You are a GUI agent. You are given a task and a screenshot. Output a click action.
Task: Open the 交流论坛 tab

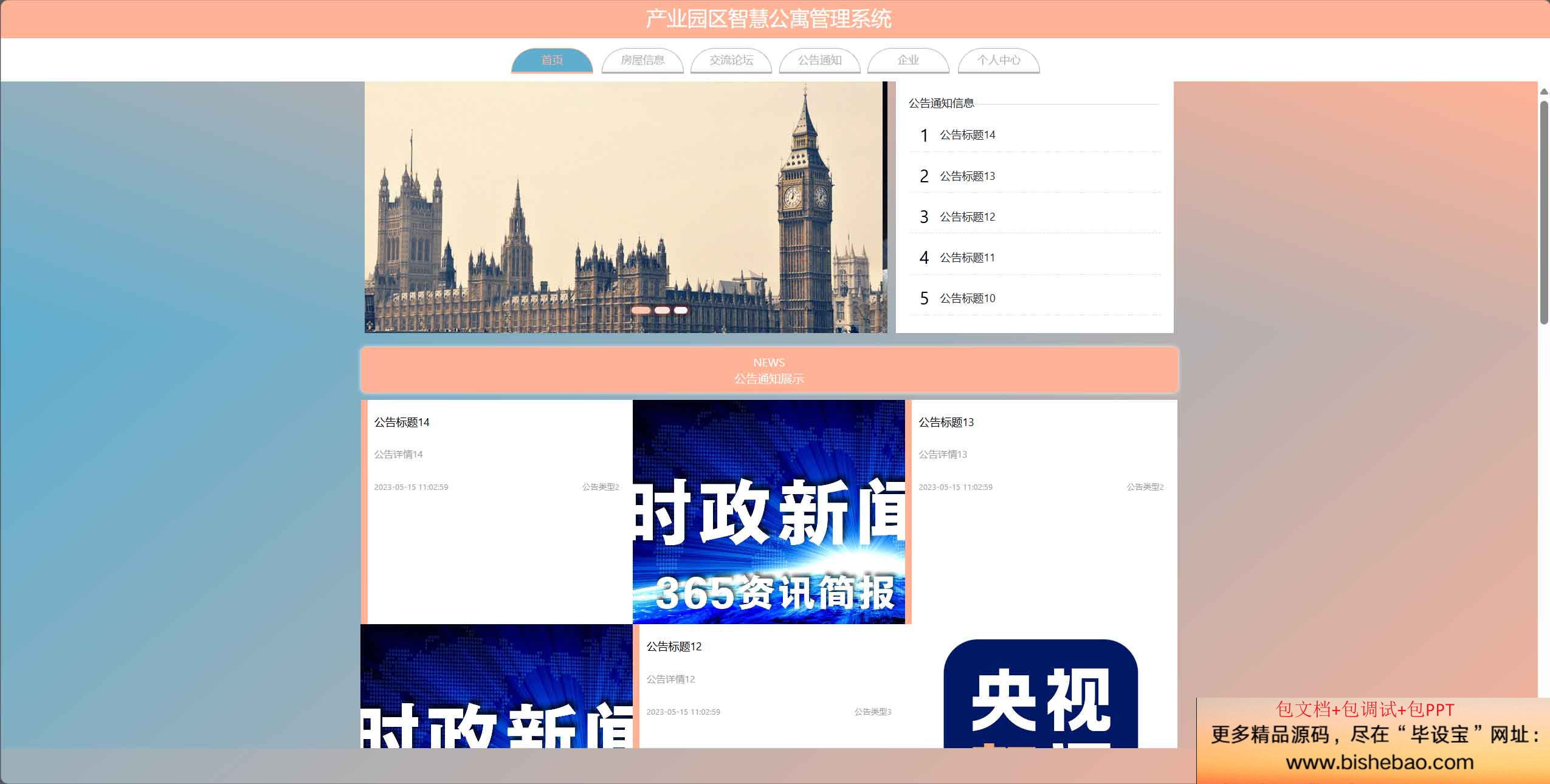[x=731, y=60]
